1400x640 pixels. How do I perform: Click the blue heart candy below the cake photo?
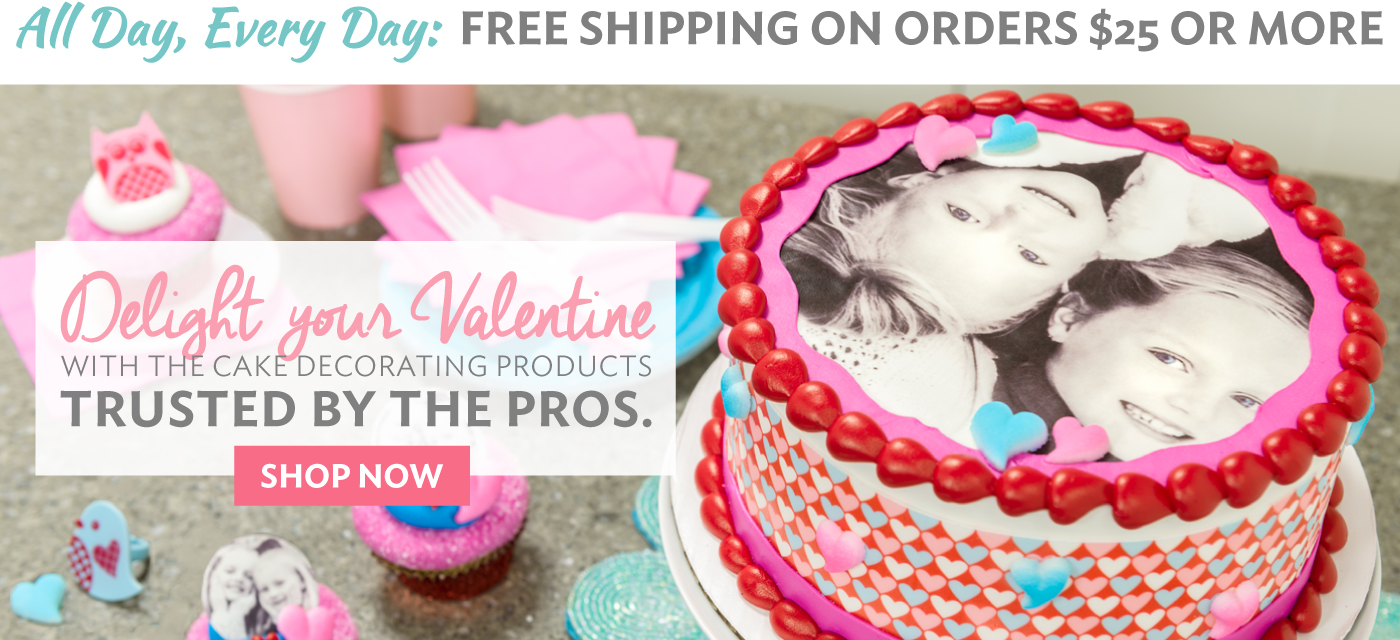pyautogui.click(x=1008, y=434)
